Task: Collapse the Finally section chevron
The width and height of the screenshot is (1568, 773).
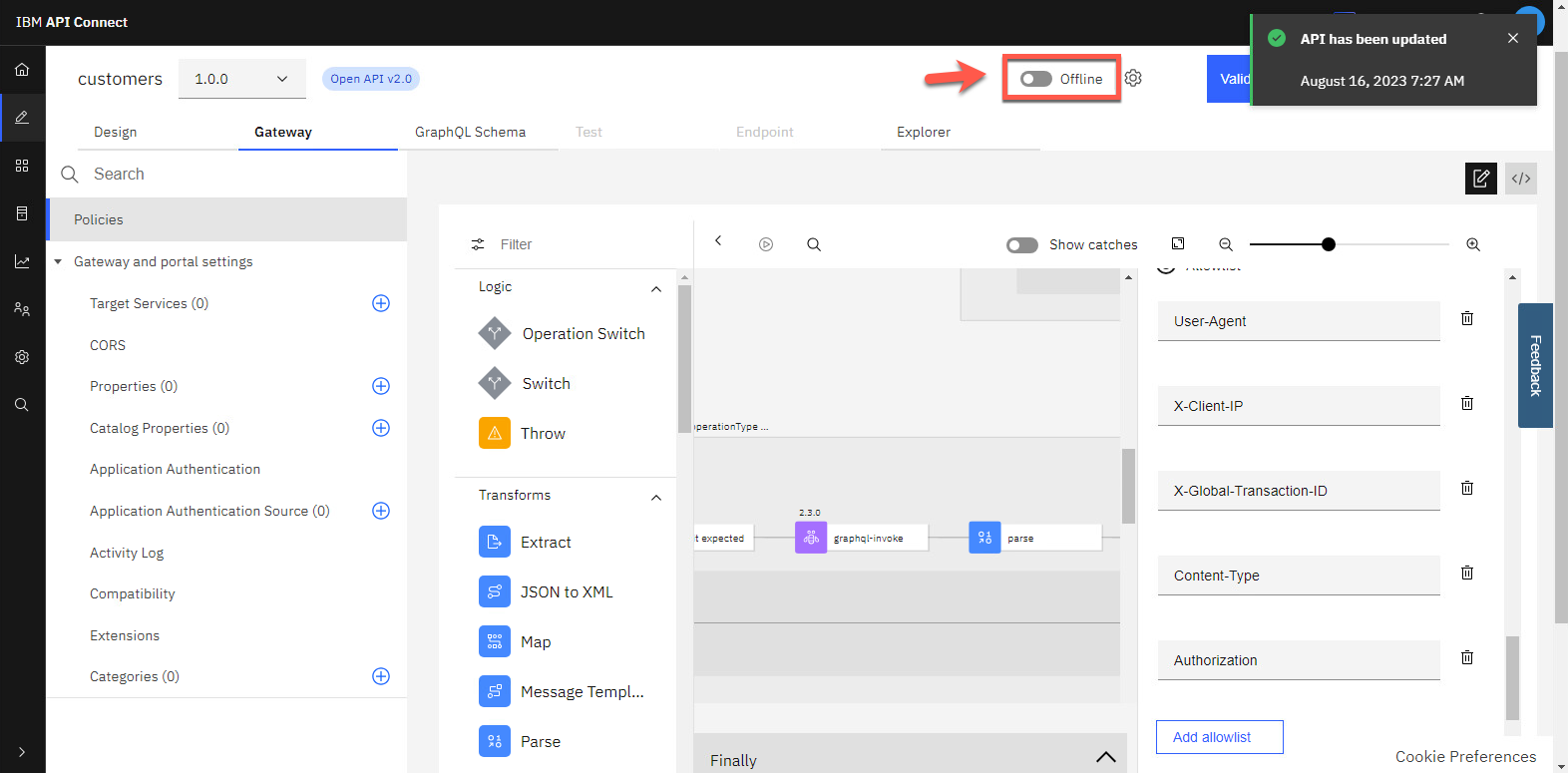Action: 1105,757
